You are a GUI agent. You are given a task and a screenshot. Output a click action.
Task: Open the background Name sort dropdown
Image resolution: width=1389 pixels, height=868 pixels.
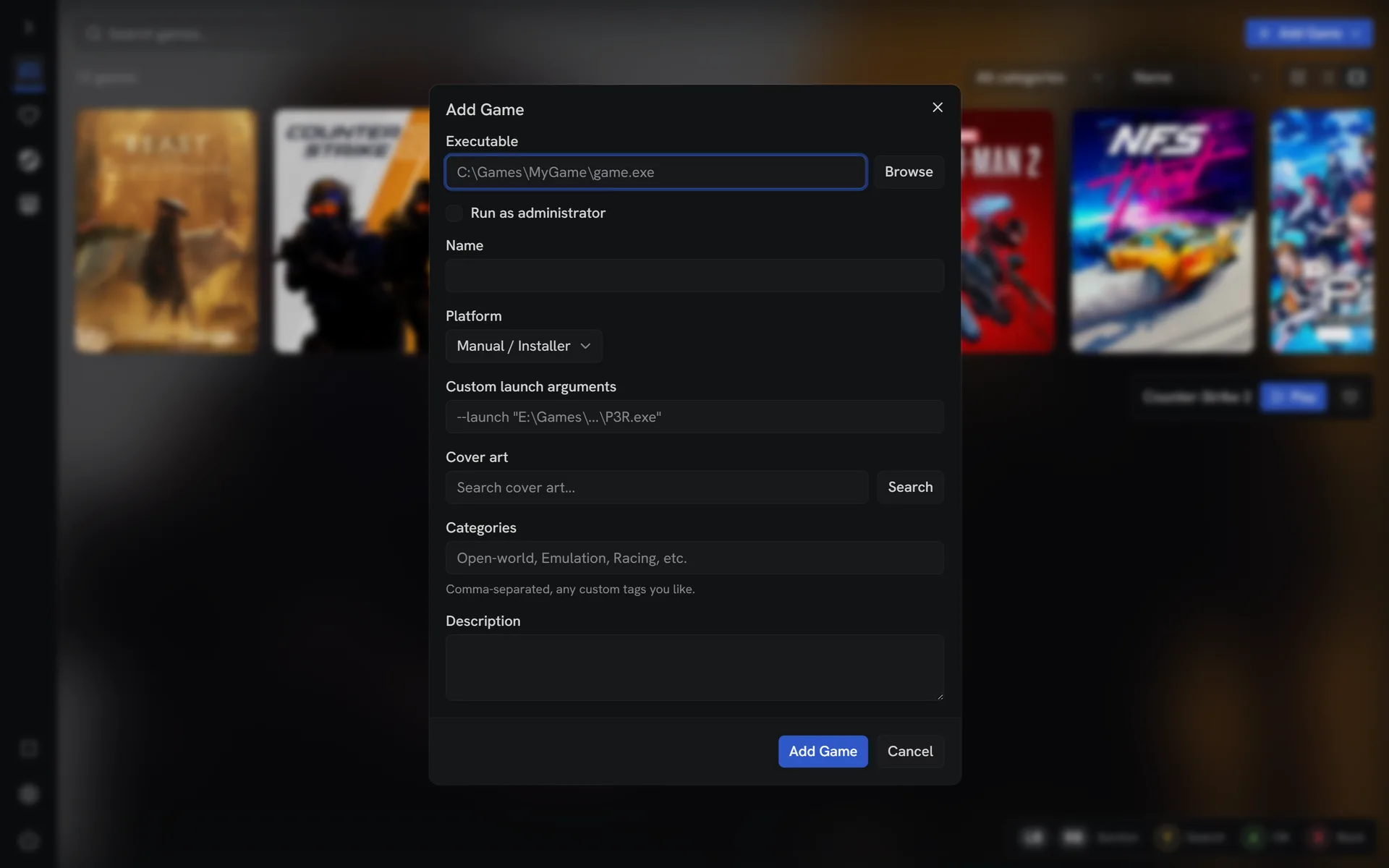(x=1197, y=77)
